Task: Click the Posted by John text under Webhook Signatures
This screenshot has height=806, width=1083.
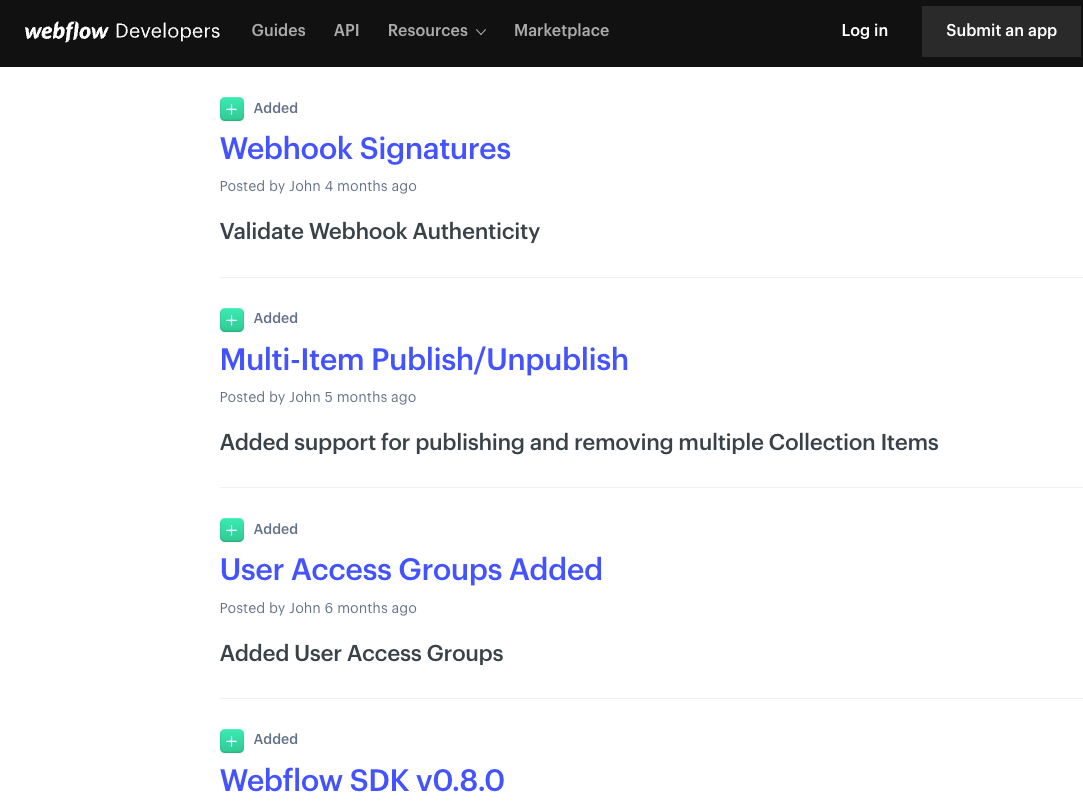Action: click(317, 186)
